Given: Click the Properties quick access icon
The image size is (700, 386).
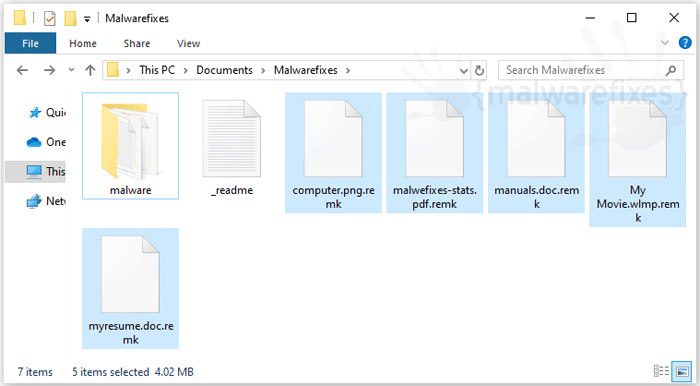Looking at the screenshot, I should tap(50, 18).
